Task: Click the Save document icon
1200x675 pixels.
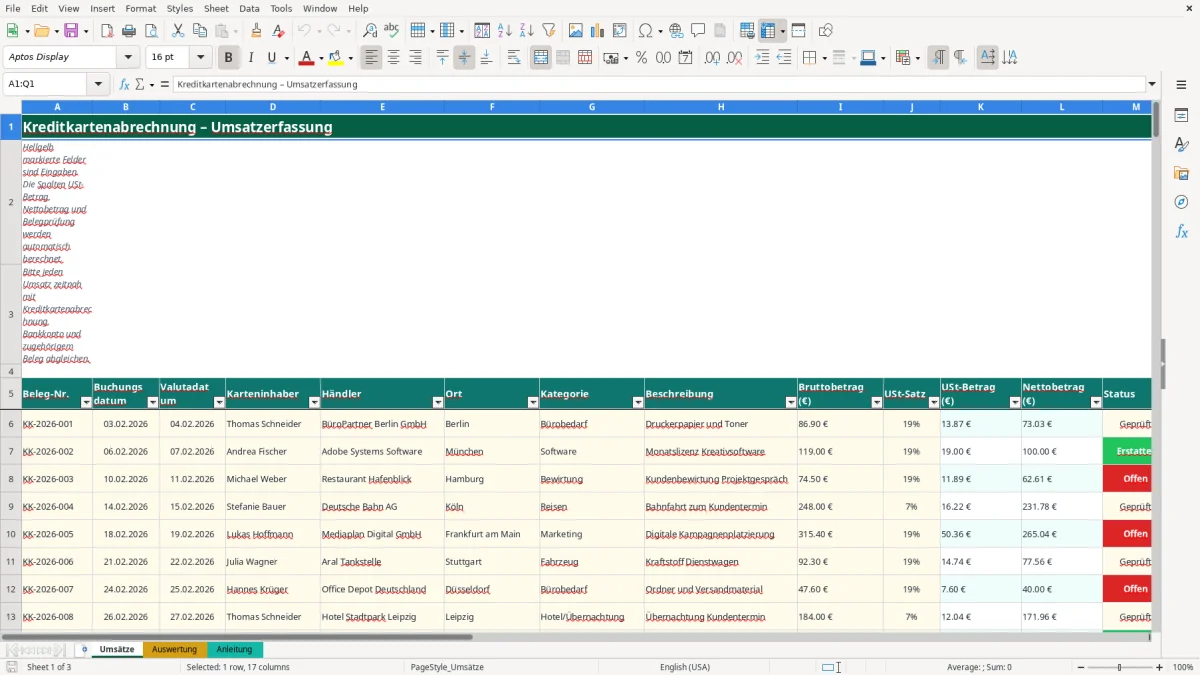Action: coord(71,31)
